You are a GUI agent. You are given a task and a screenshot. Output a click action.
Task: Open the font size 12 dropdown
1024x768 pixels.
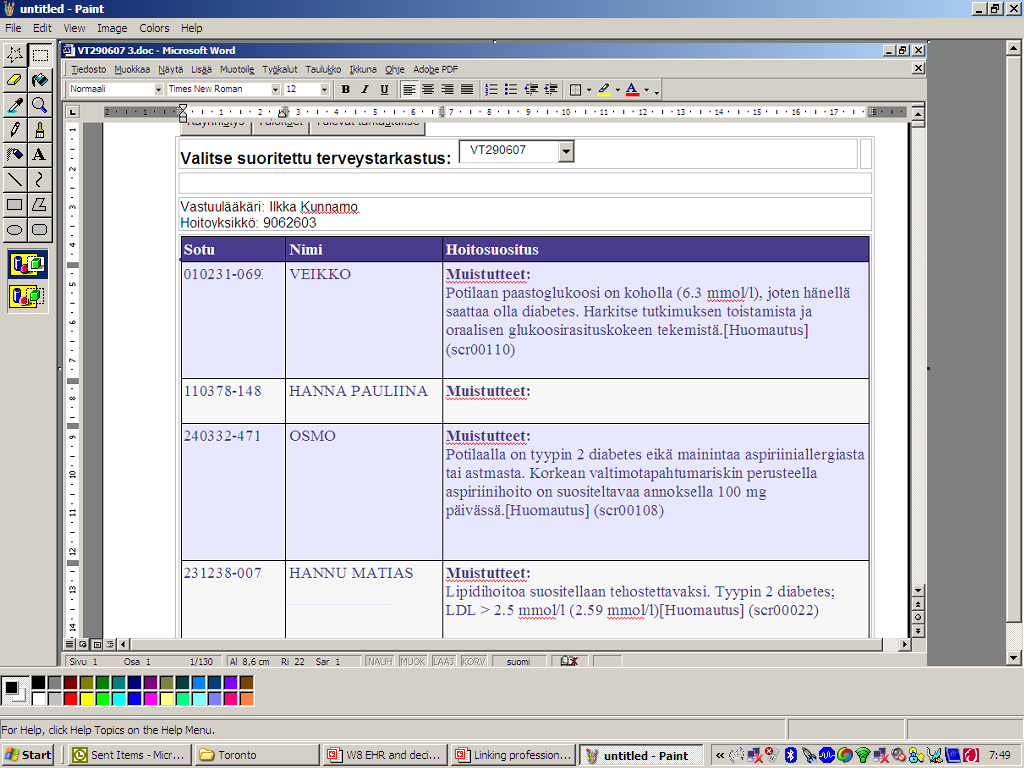[x=325, y=89]
